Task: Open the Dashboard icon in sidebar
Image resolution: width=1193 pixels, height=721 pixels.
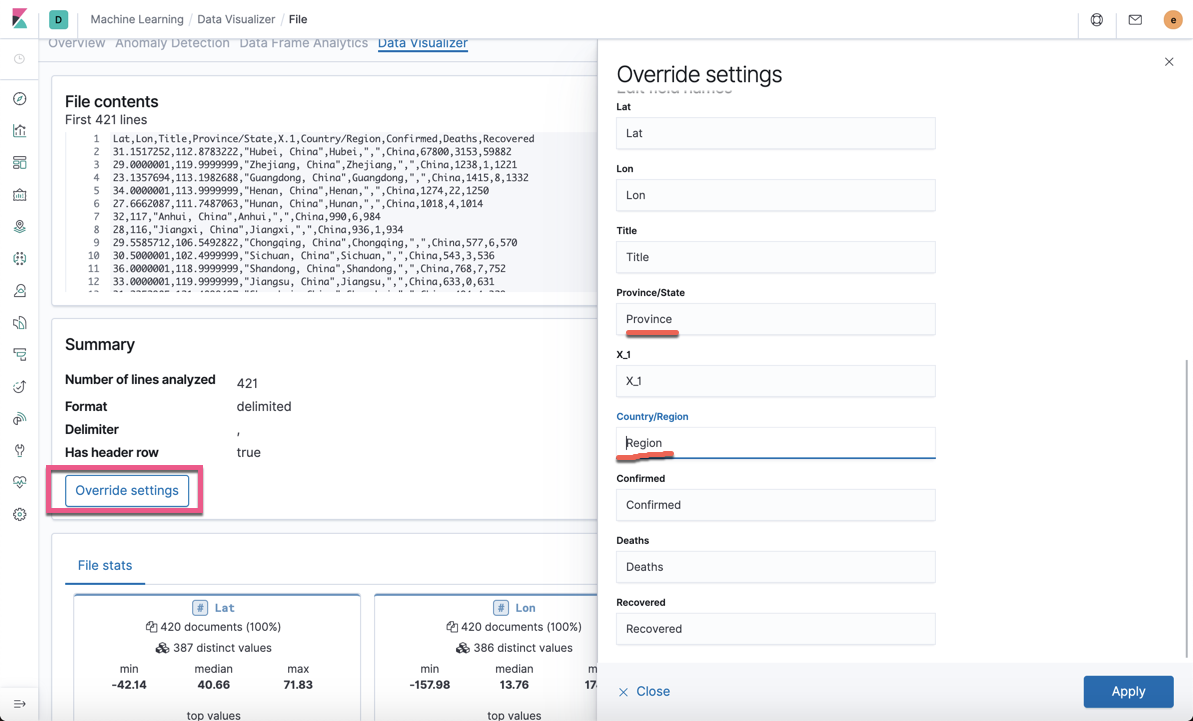Action: pos(21,163)
